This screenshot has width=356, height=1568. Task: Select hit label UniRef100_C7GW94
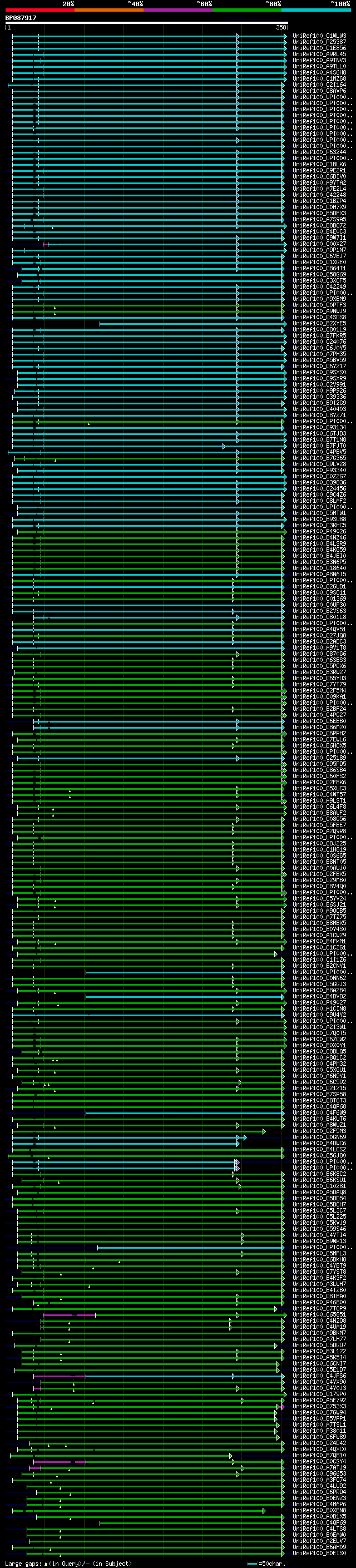(x=319, y=1412)
